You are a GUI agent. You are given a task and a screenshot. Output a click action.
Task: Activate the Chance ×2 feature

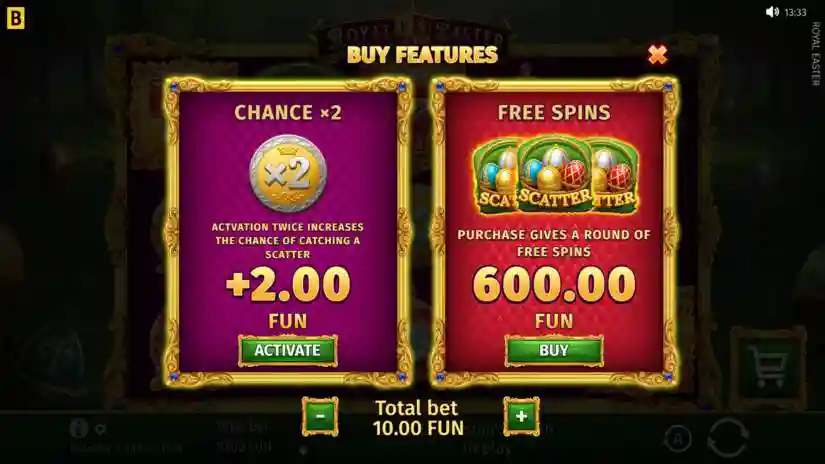coord(287,350)
